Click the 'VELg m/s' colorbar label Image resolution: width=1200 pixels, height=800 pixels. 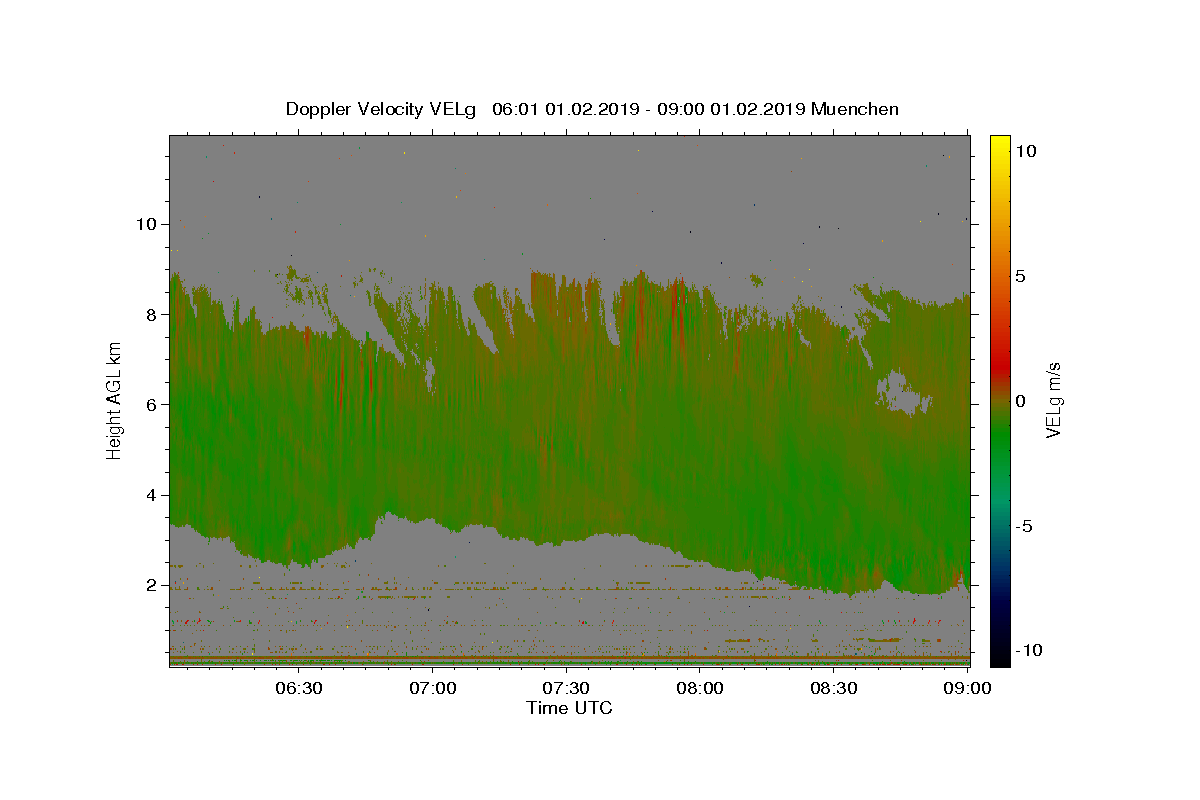[1053, 401]
